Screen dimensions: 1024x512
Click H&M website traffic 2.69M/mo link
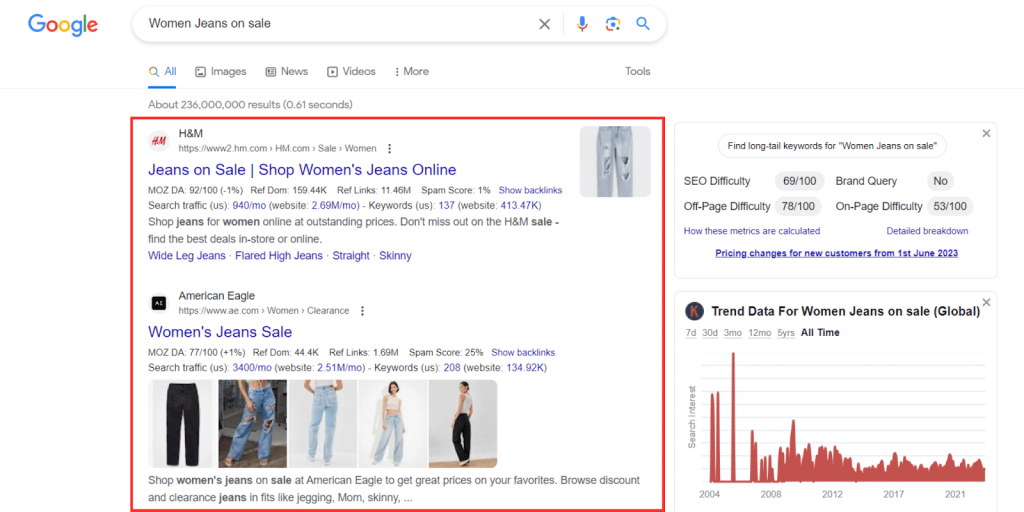click(x=335, y=206)
